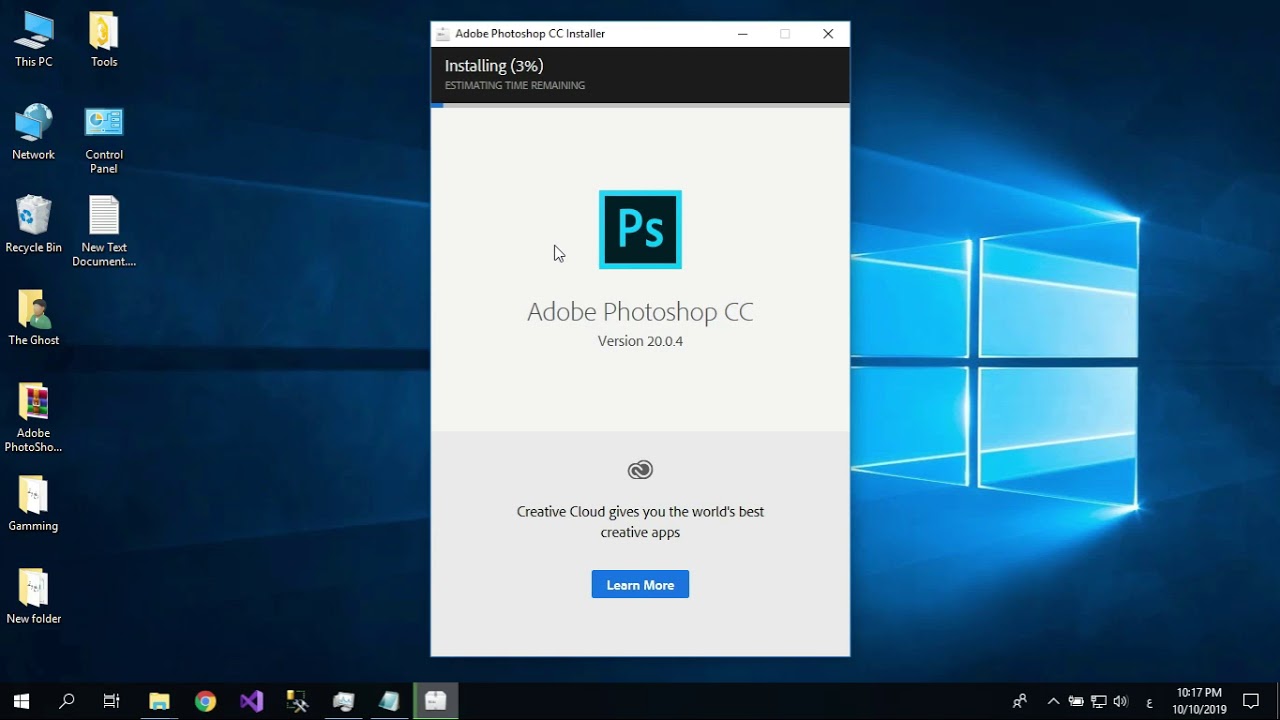1280x720 pixels.
Task: Click the Photoshop Ps logo
Action: (x=640, y=230)
